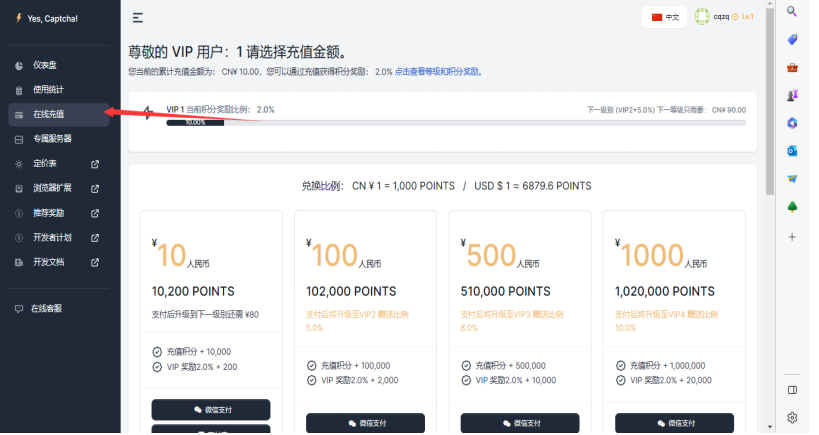Click the 510,000 POINTS text
Screen dimensions: 819x435
(x=506, y=291)
